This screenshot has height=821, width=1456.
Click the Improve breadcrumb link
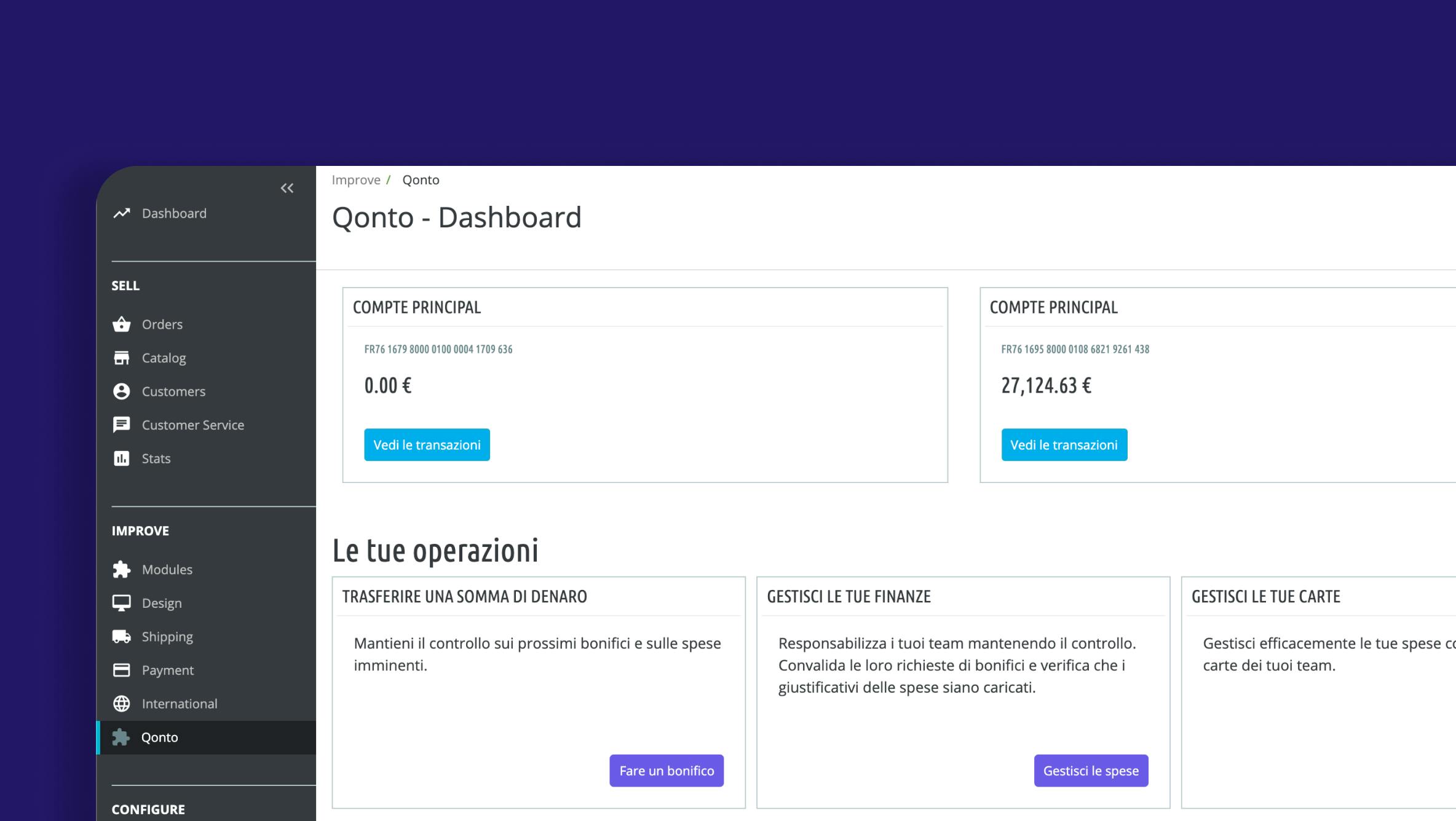tap(356, 180)
